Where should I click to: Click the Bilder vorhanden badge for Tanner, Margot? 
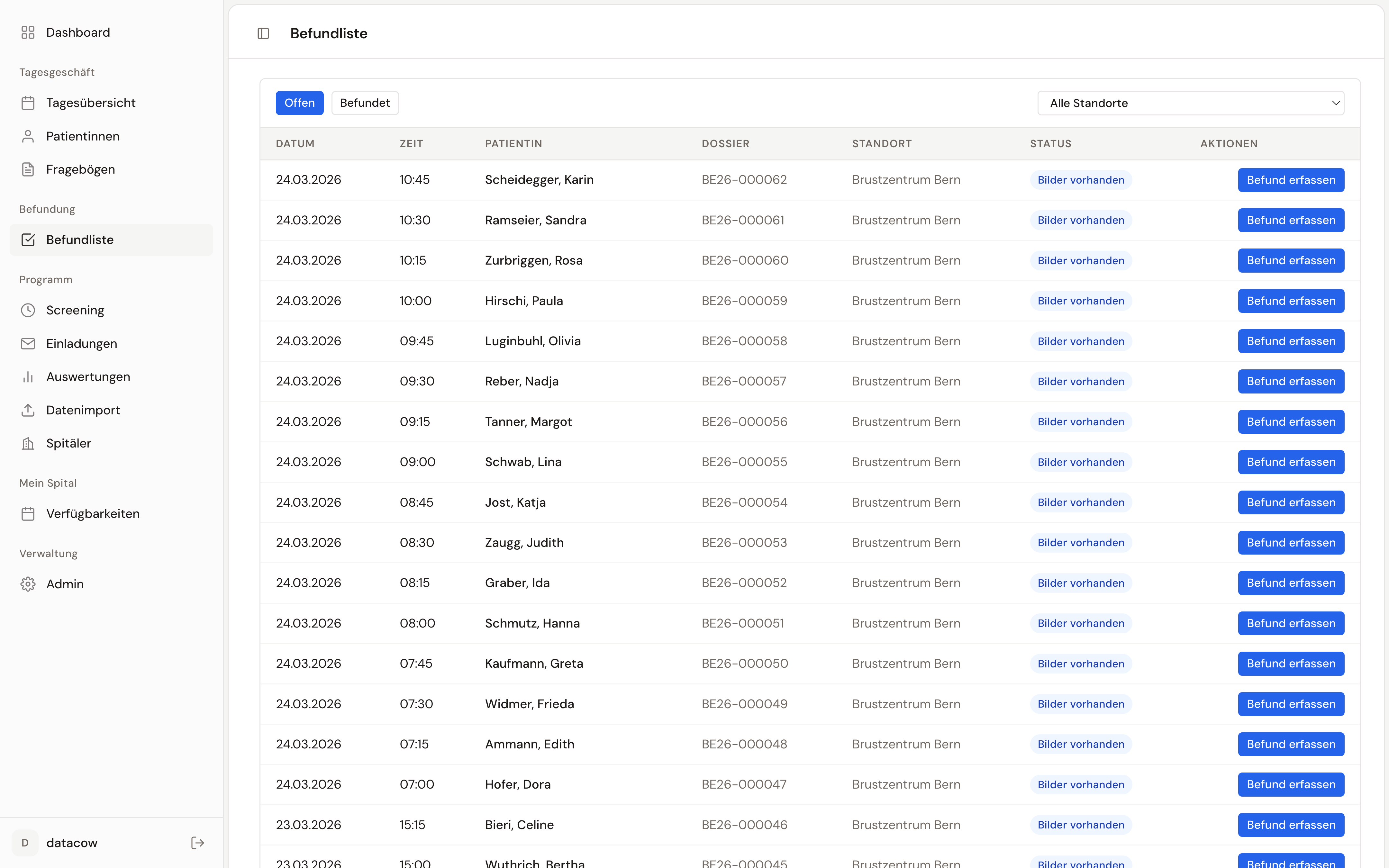[1080, 422]
